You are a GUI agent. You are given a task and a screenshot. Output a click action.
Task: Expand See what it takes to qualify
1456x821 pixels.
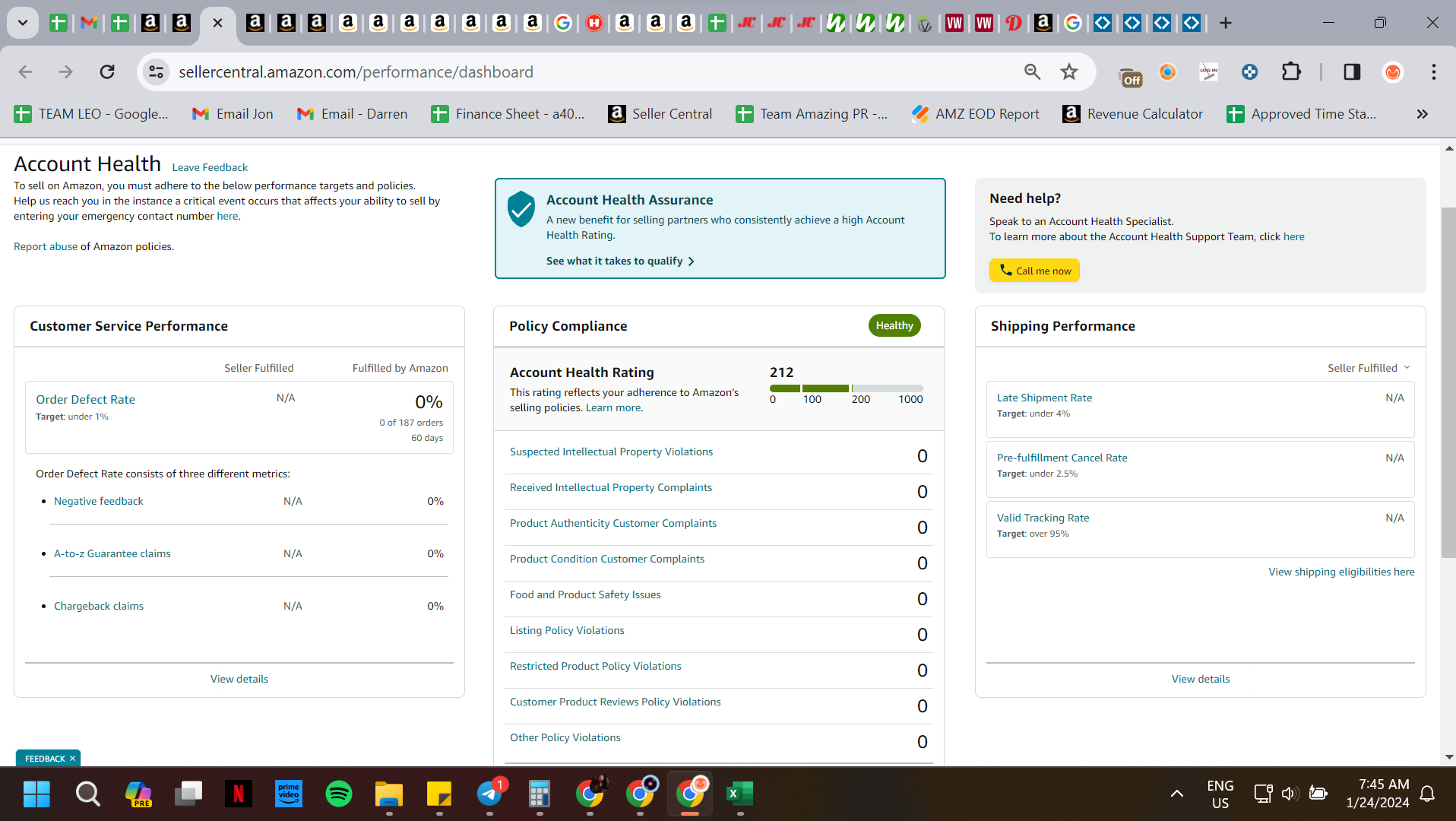[x=620, y=261]
